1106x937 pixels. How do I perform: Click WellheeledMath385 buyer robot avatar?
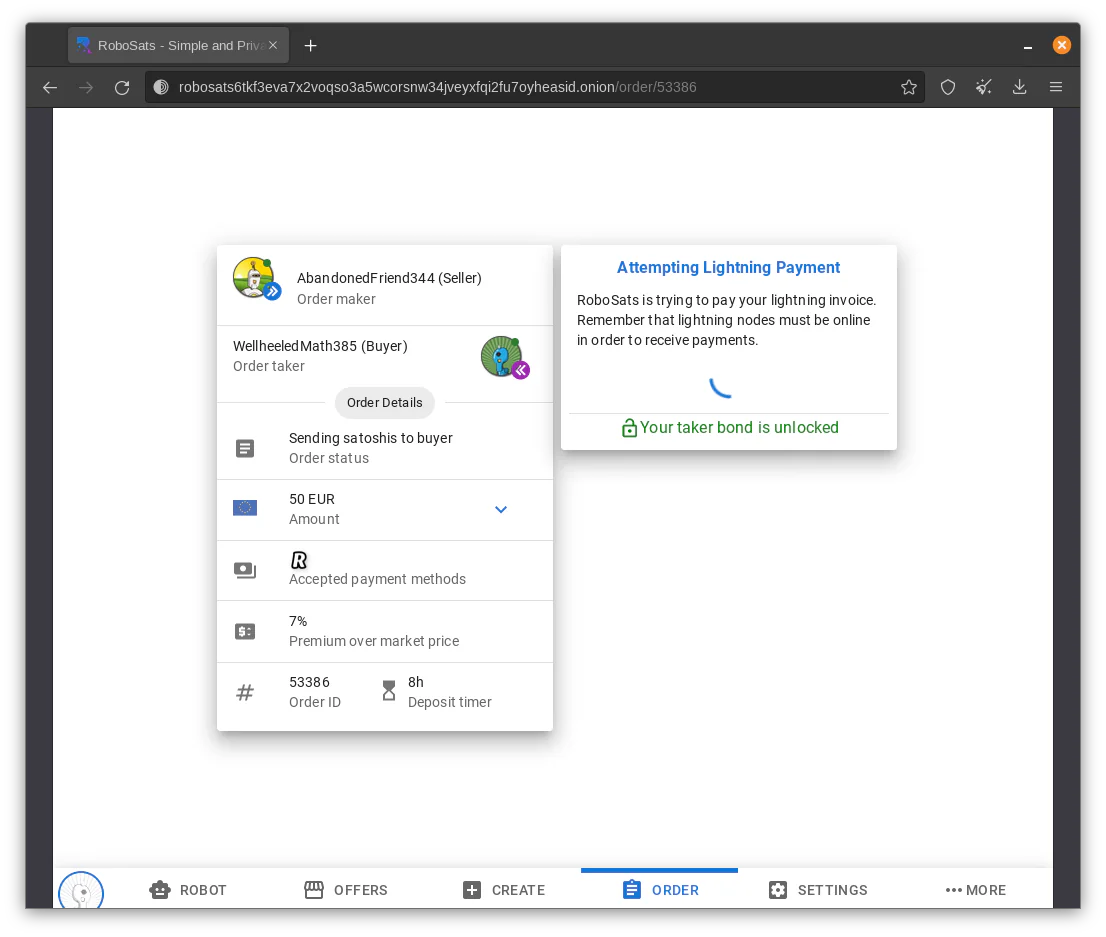coord(504,357)
